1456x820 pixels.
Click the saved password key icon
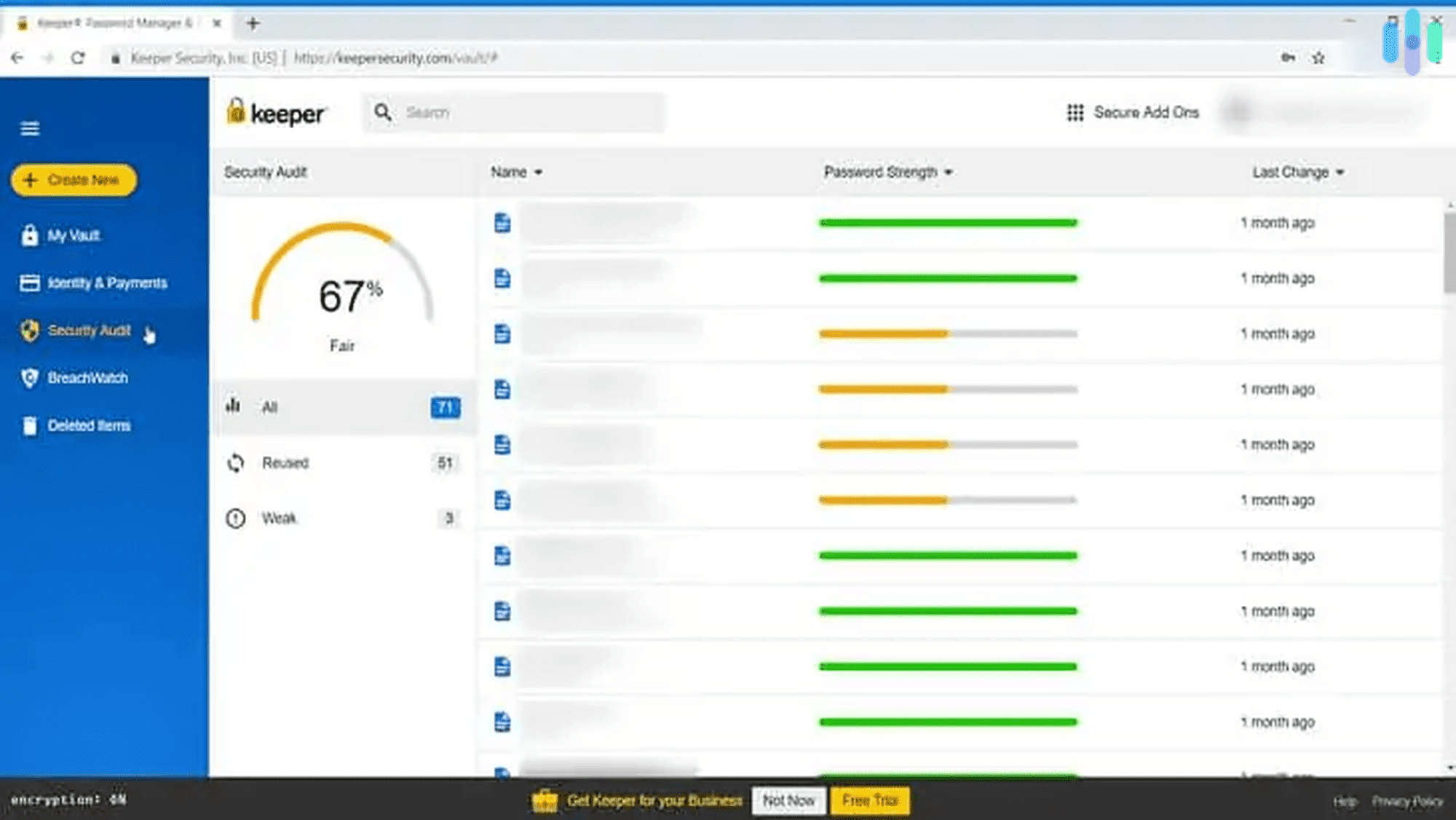click(x=1288, y=58)
